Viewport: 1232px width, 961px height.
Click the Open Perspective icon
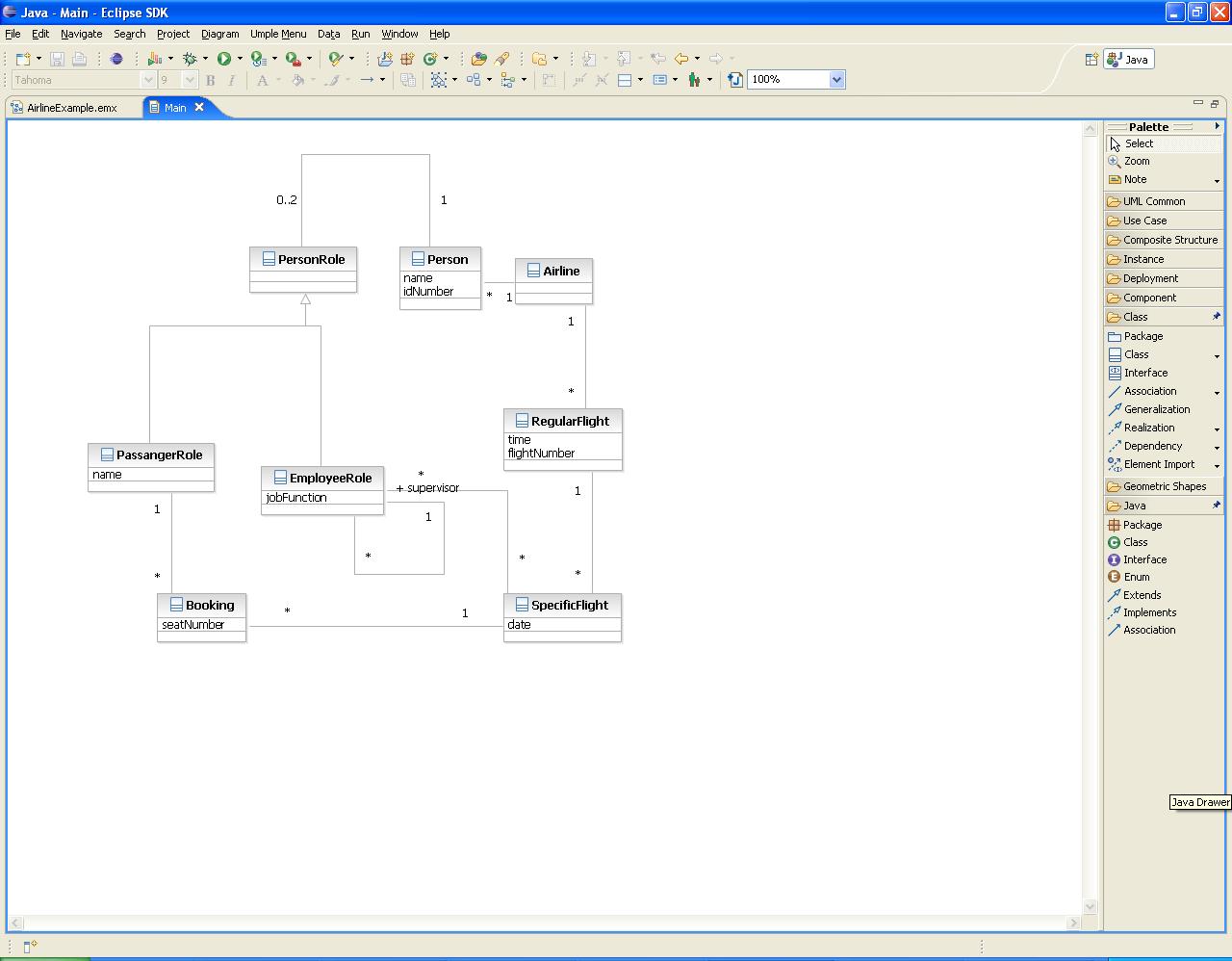point(1091,60)
